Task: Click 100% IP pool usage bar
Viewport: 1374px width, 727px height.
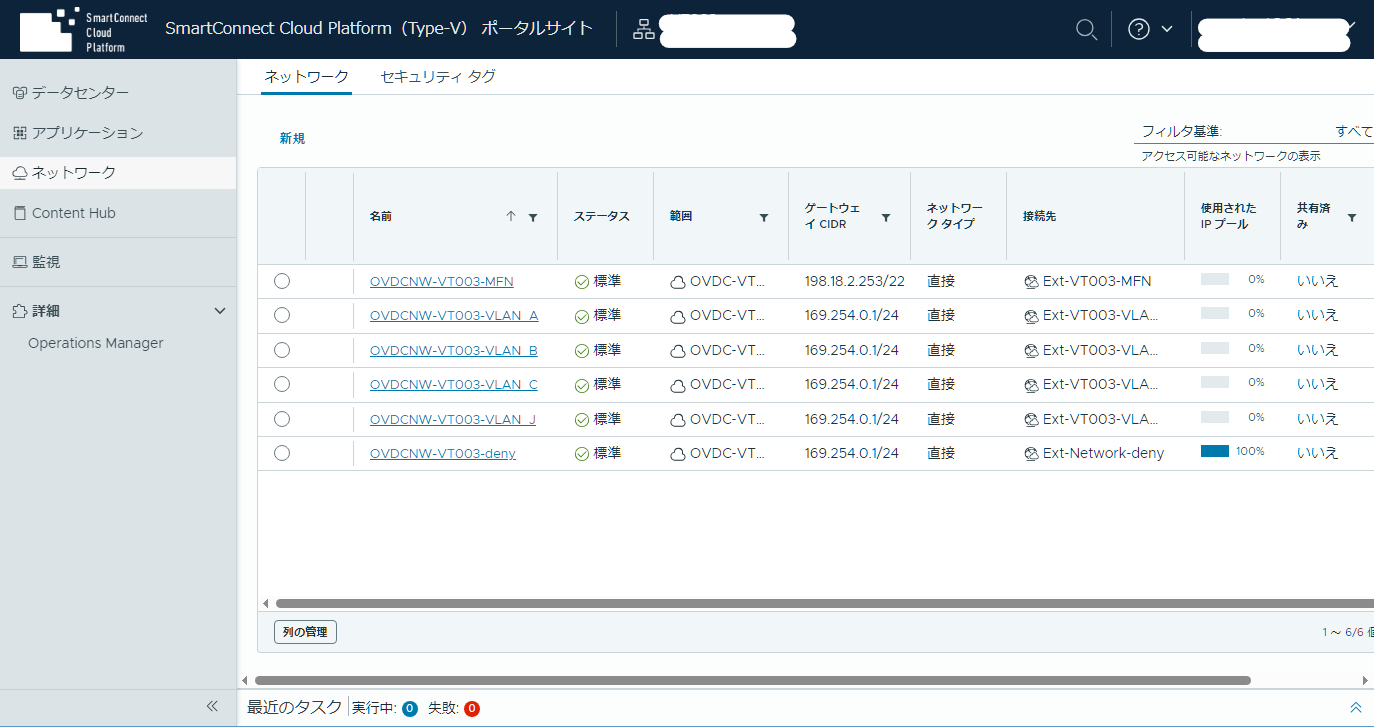Action: [x=1215, y=452]
